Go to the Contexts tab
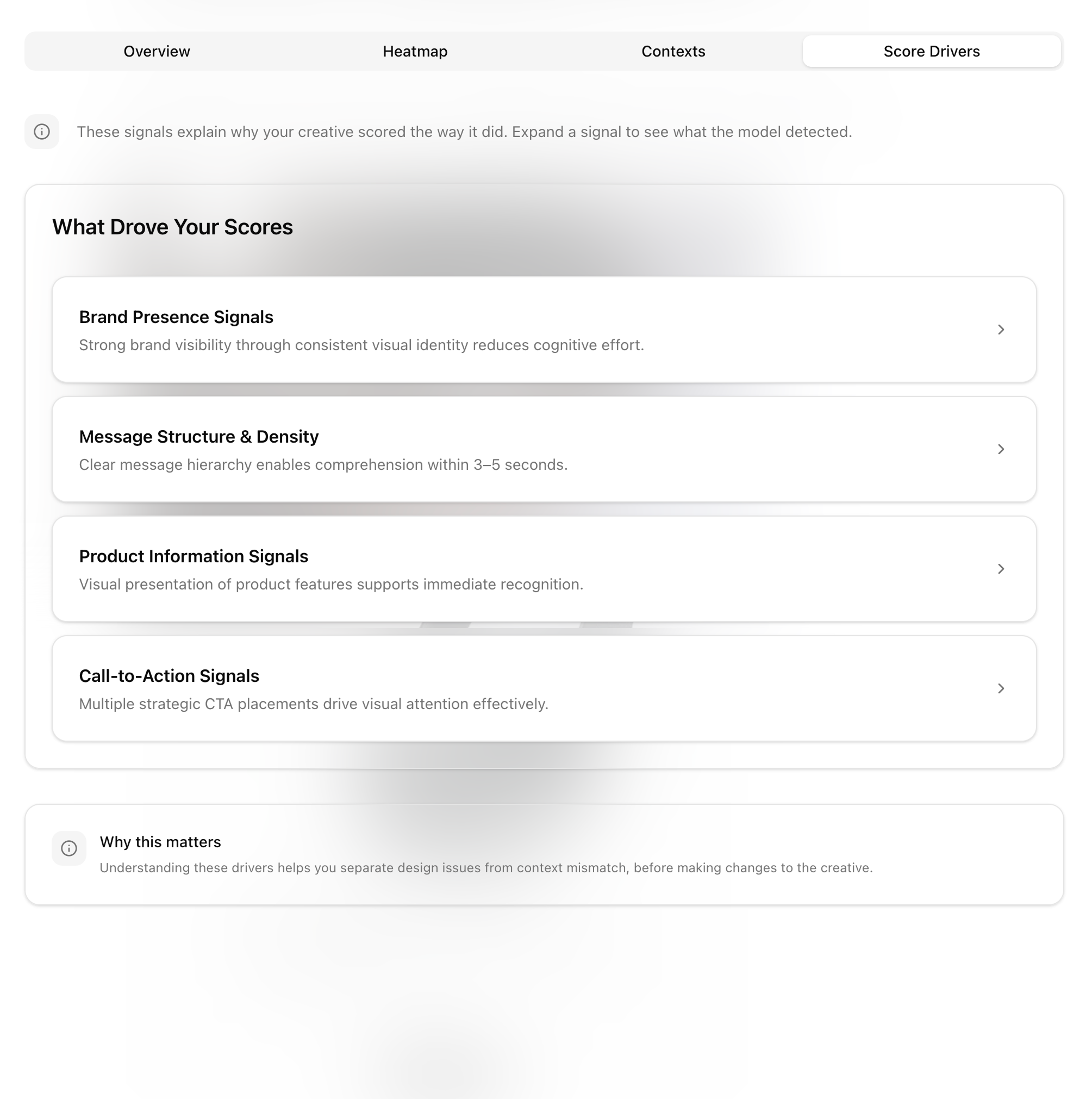The width and height of the screenshot is (1092, 1099). [x=673, y=51]
